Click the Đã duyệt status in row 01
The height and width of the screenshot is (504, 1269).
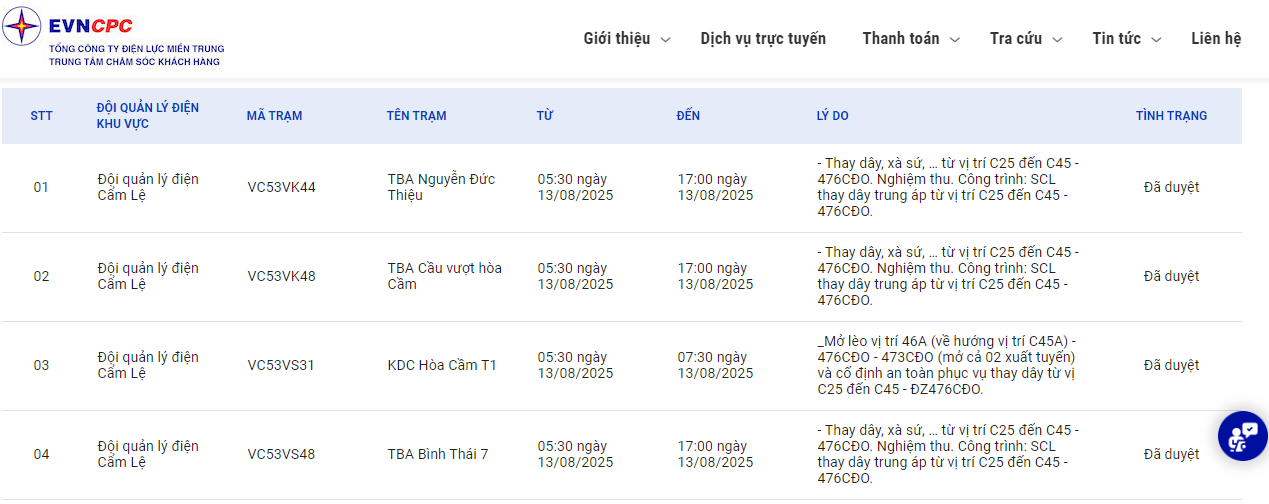1171,187
